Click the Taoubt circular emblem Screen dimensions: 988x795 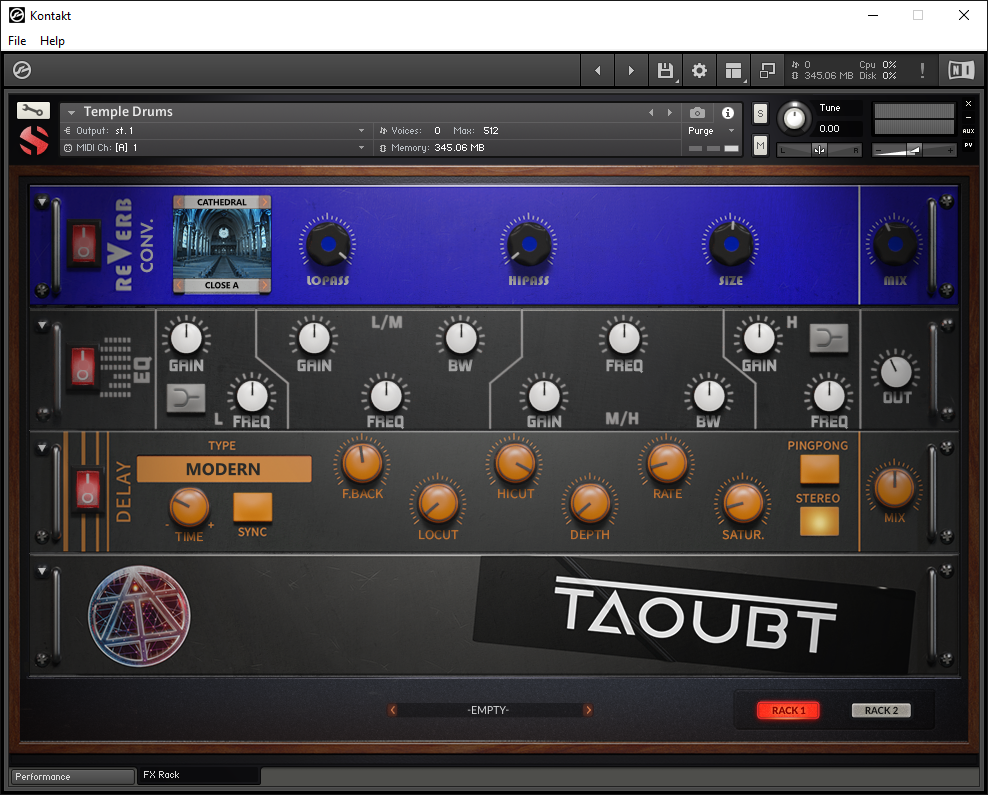[139, 615]
